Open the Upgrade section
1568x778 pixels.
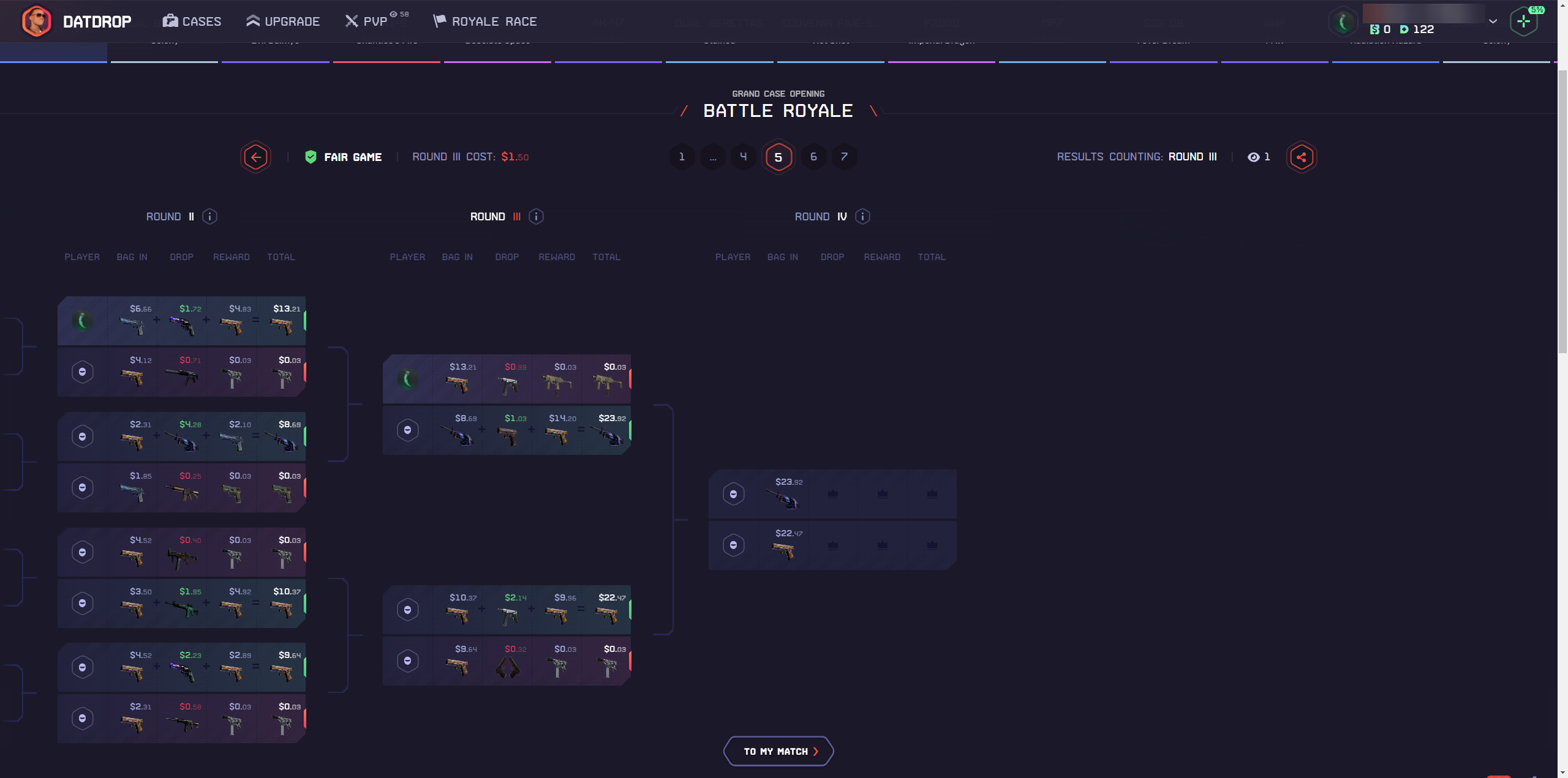click(283, 21)
